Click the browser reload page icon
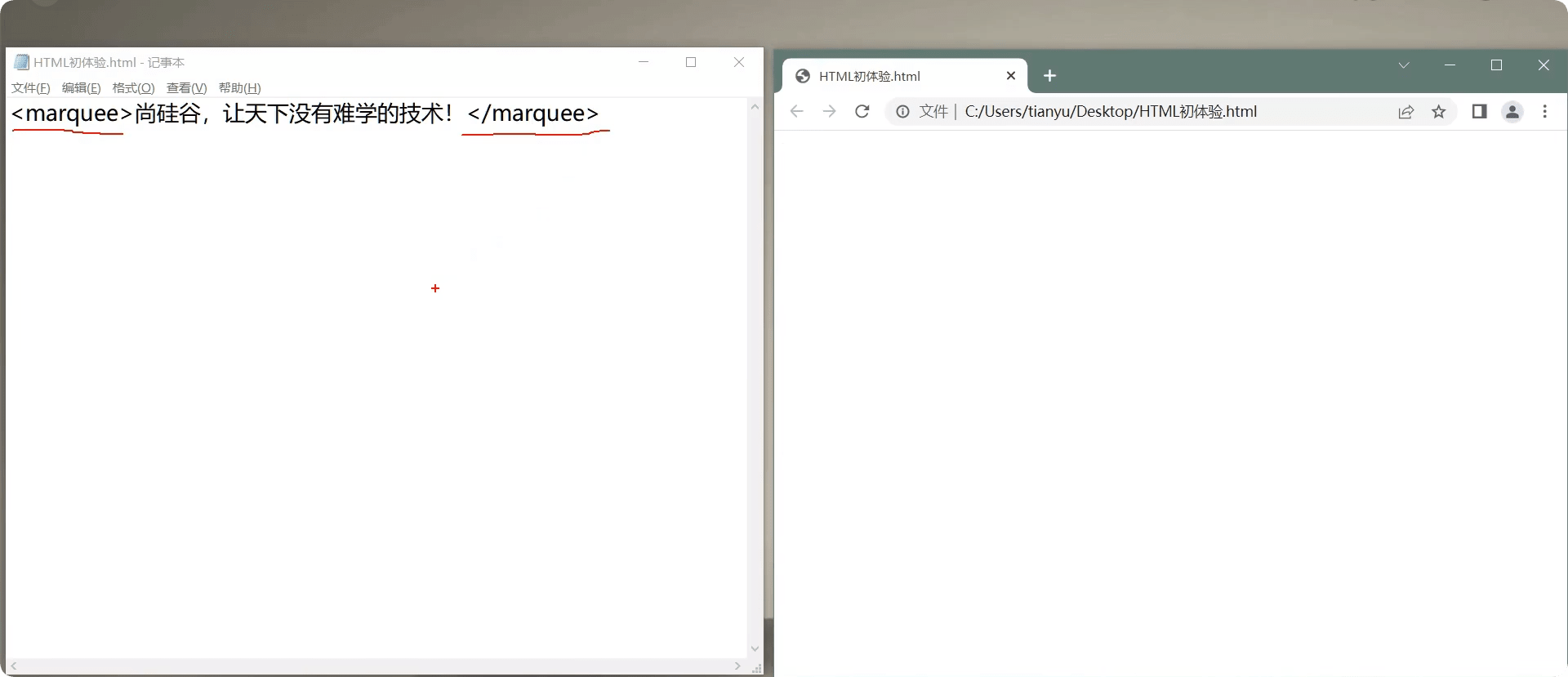Viewport: 1568px width, 677px height. (x=862, y=112)
